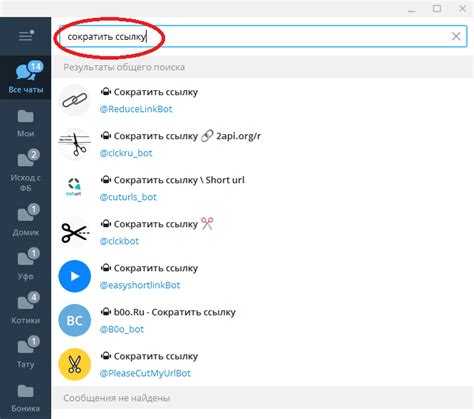Viewport: 474px width, 419px height.
Task: Click the blue play avatar of easyshortlinkBot
Action: pyautogui.click(x=75, y=276)
